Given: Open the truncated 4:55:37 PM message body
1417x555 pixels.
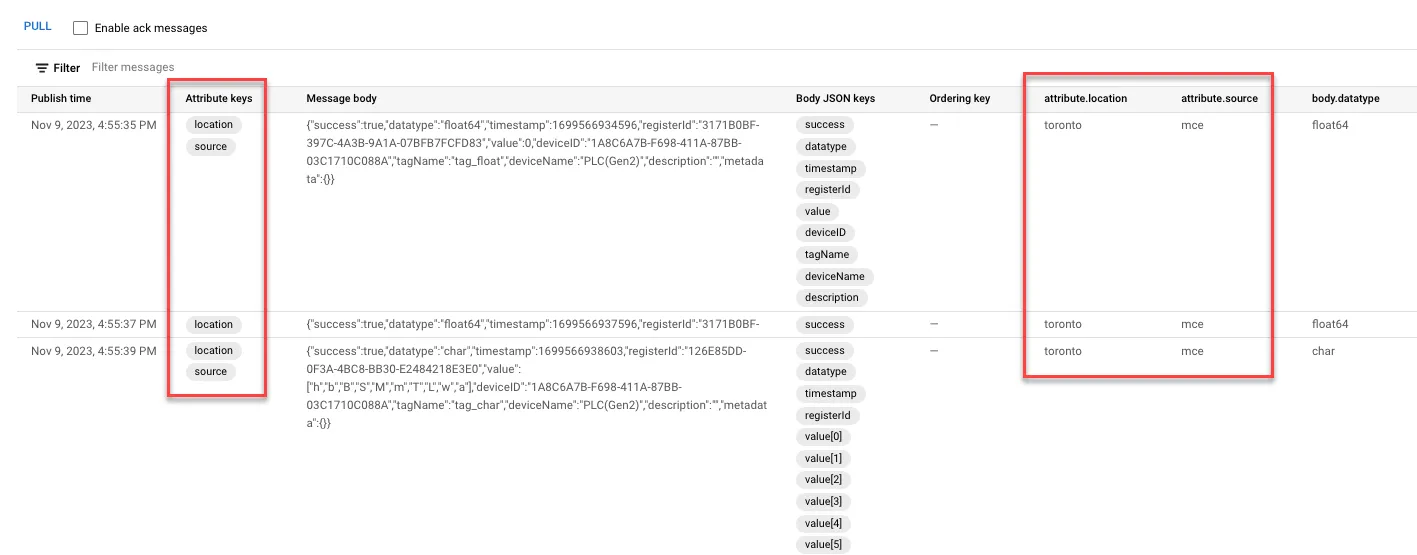Looking at the screenshot, I should (533, 324).
